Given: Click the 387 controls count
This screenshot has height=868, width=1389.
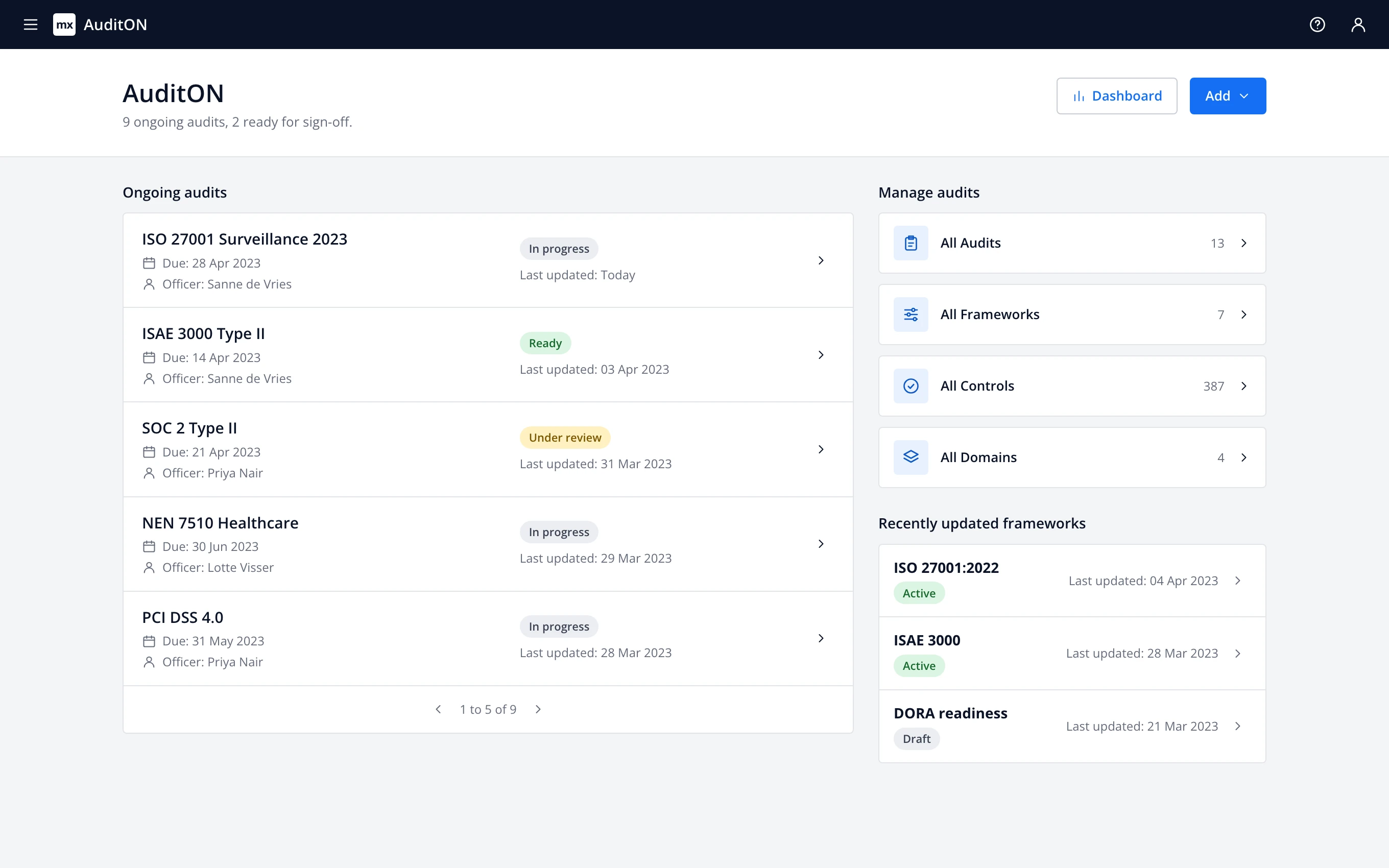Looking at the screenshot, I should click(x=1214, y=387).
